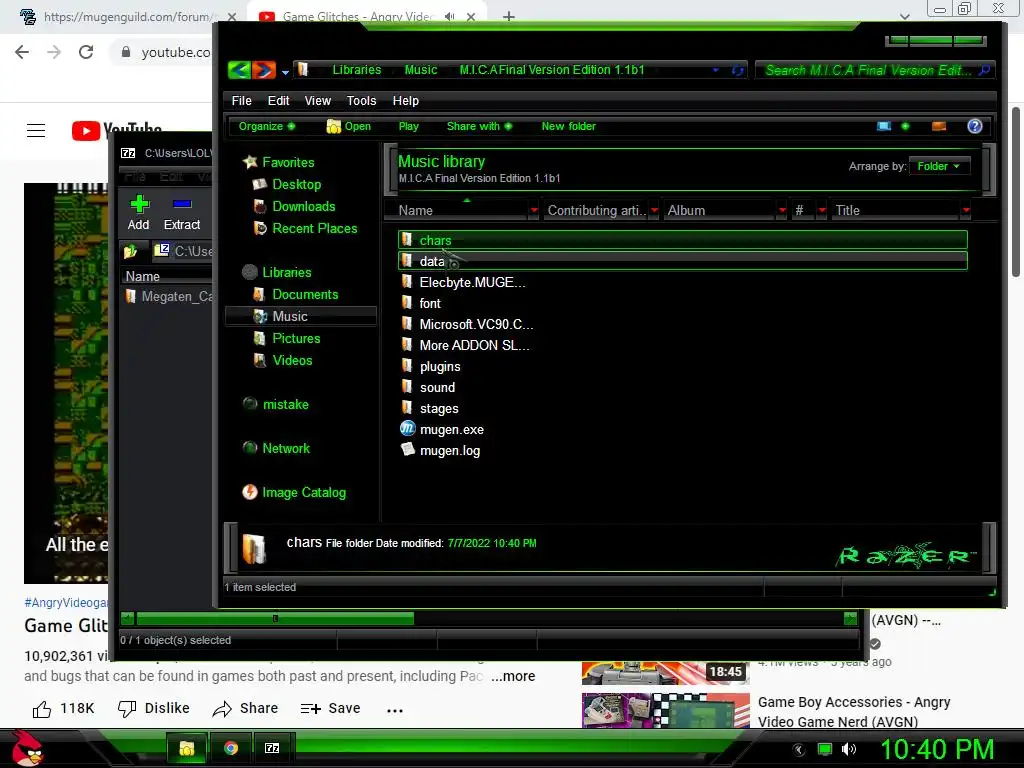Expand the address bar history dropdown

[x=716, y=70]
